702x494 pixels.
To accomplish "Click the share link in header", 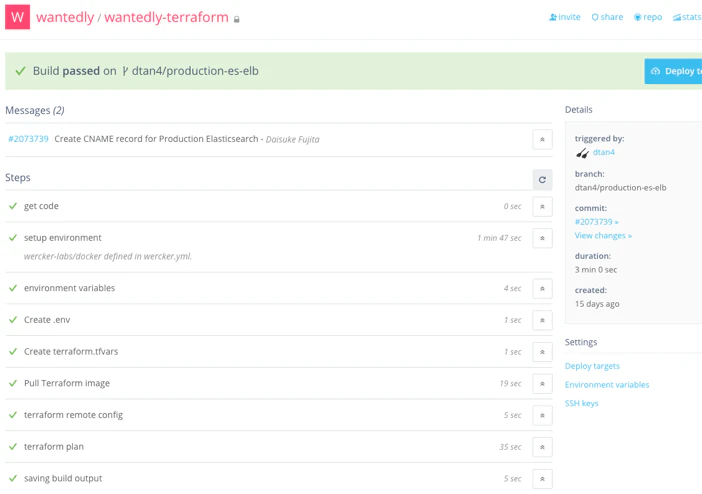I will pyautogui.click(x=607, y=17).
